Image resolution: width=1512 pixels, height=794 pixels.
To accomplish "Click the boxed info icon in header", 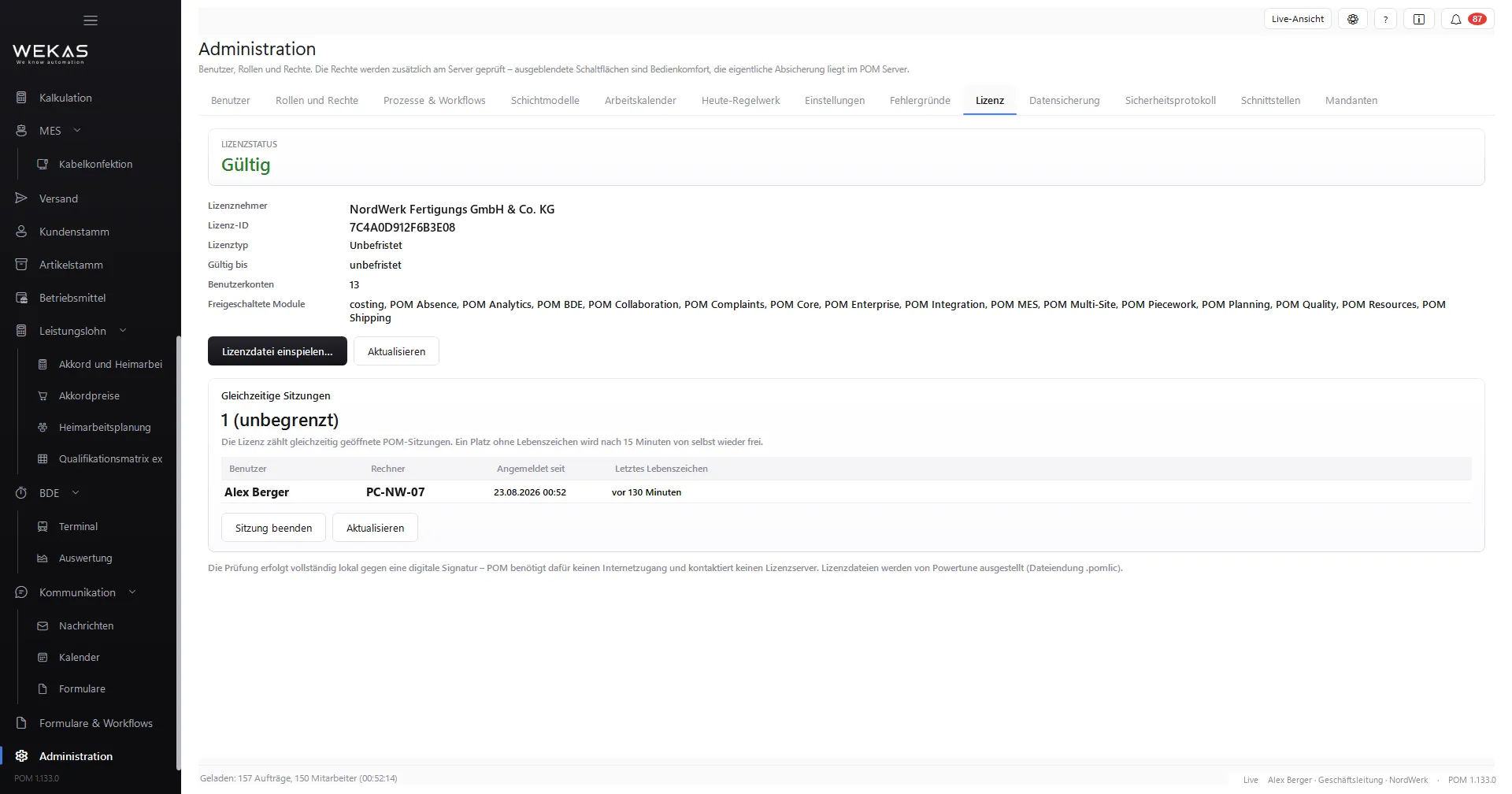I will coord(1419,19).
